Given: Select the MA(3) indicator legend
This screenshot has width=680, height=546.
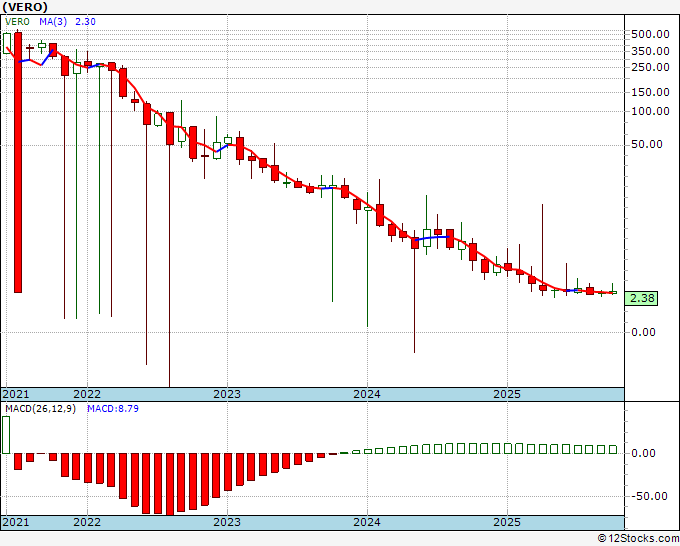Looking at the screenshot, I should (53, 22).
